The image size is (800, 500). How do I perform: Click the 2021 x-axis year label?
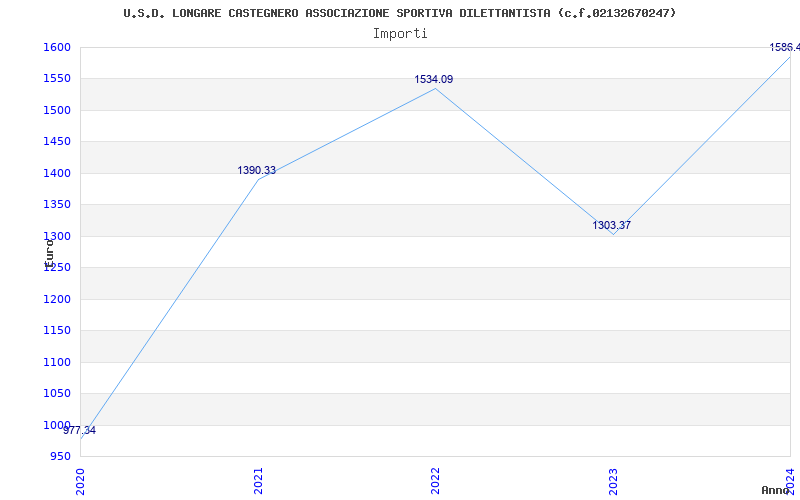tap(258, 481)
